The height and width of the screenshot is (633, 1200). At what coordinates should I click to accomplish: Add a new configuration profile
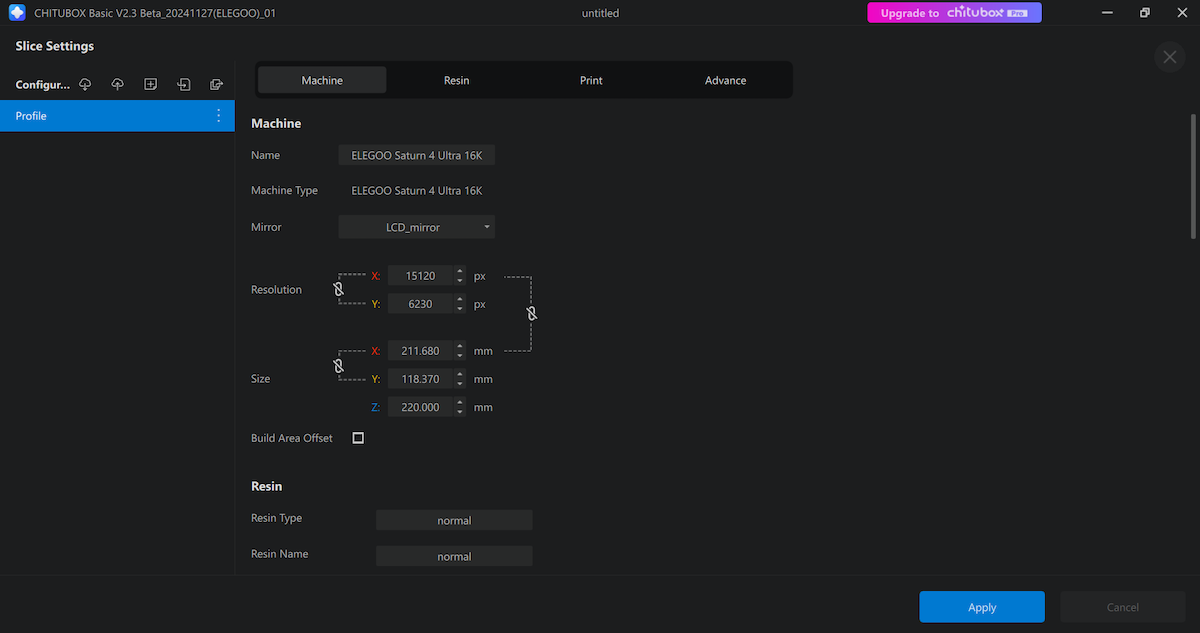coord(150,84)
